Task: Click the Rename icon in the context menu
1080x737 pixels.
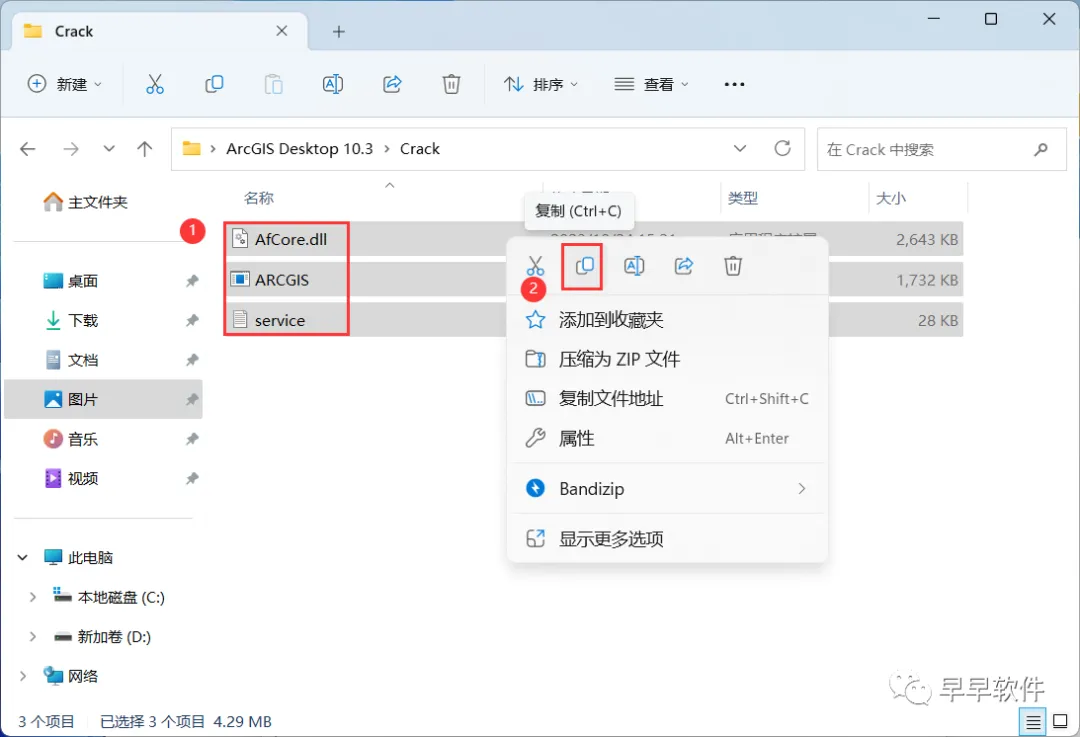Action: coord(634,265)
